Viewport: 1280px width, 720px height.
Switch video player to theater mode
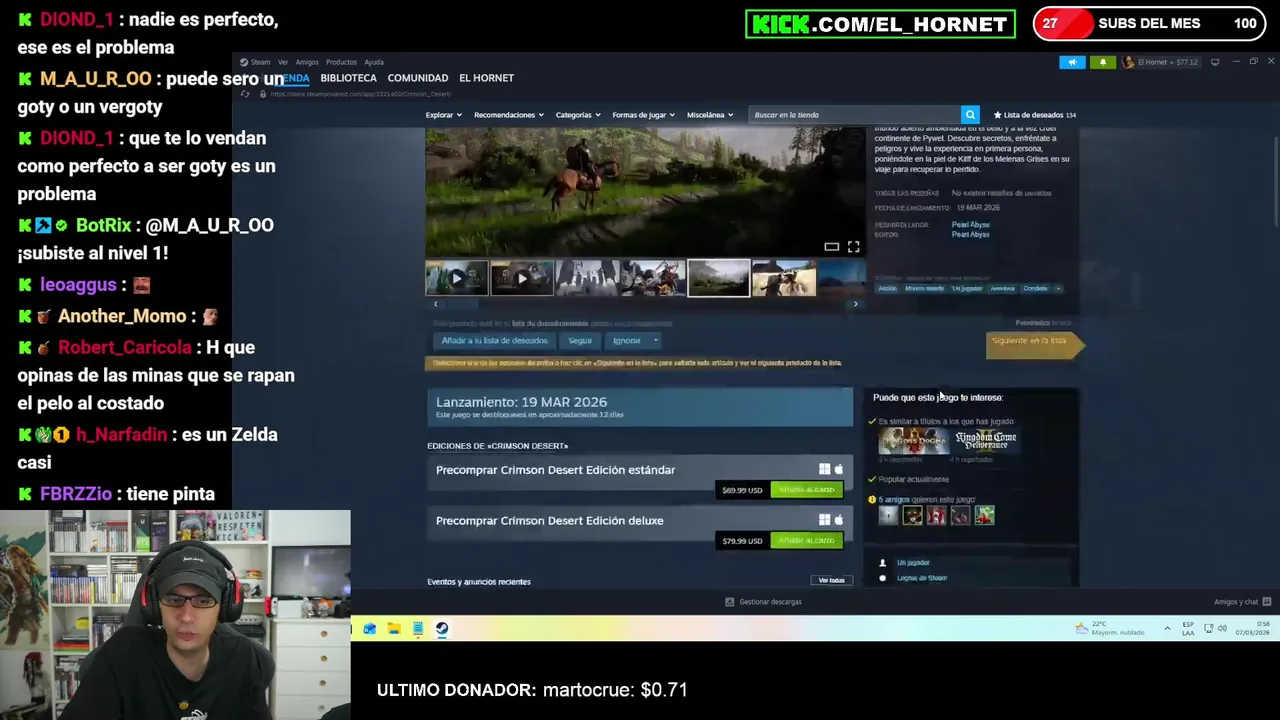point(831,246)
